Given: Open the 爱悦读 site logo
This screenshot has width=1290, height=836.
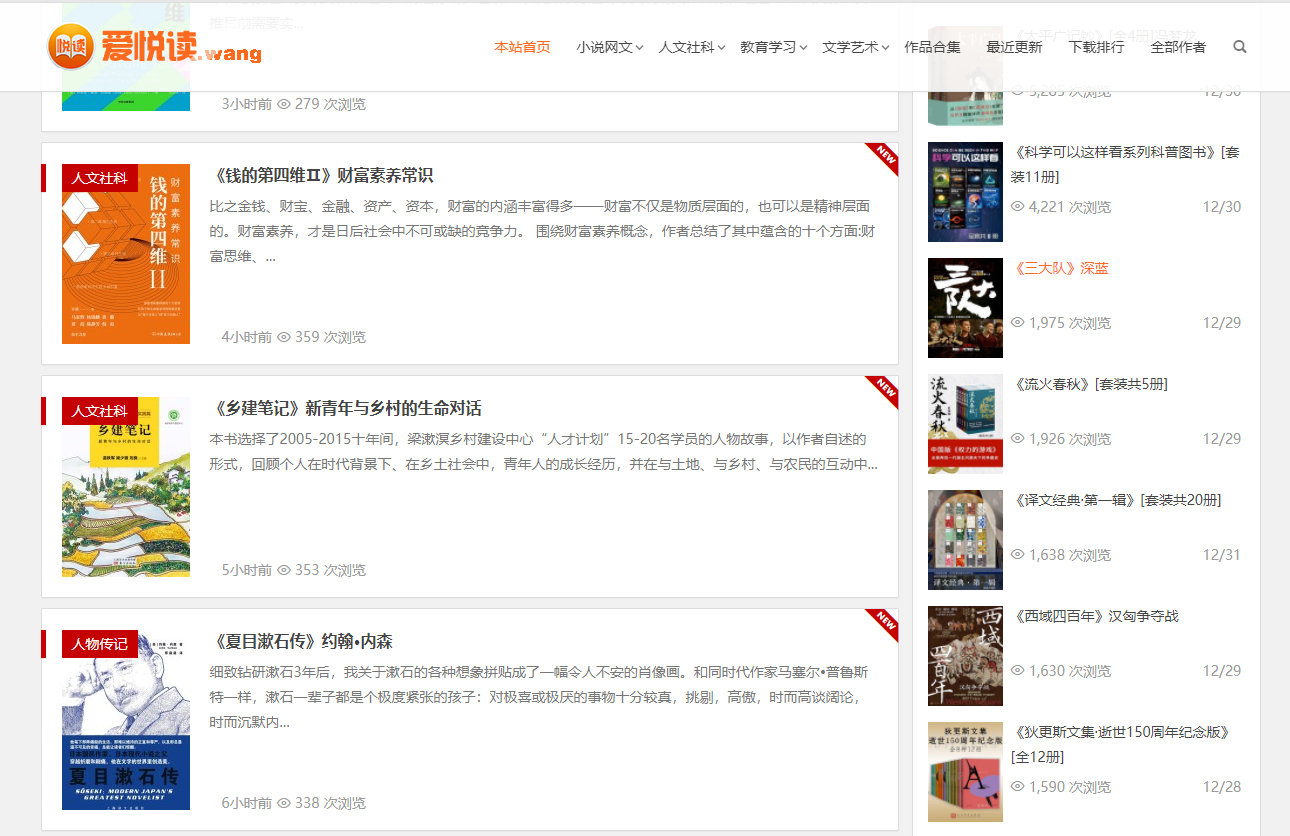Looking at the screenshot, I should (x=155, y=46).
